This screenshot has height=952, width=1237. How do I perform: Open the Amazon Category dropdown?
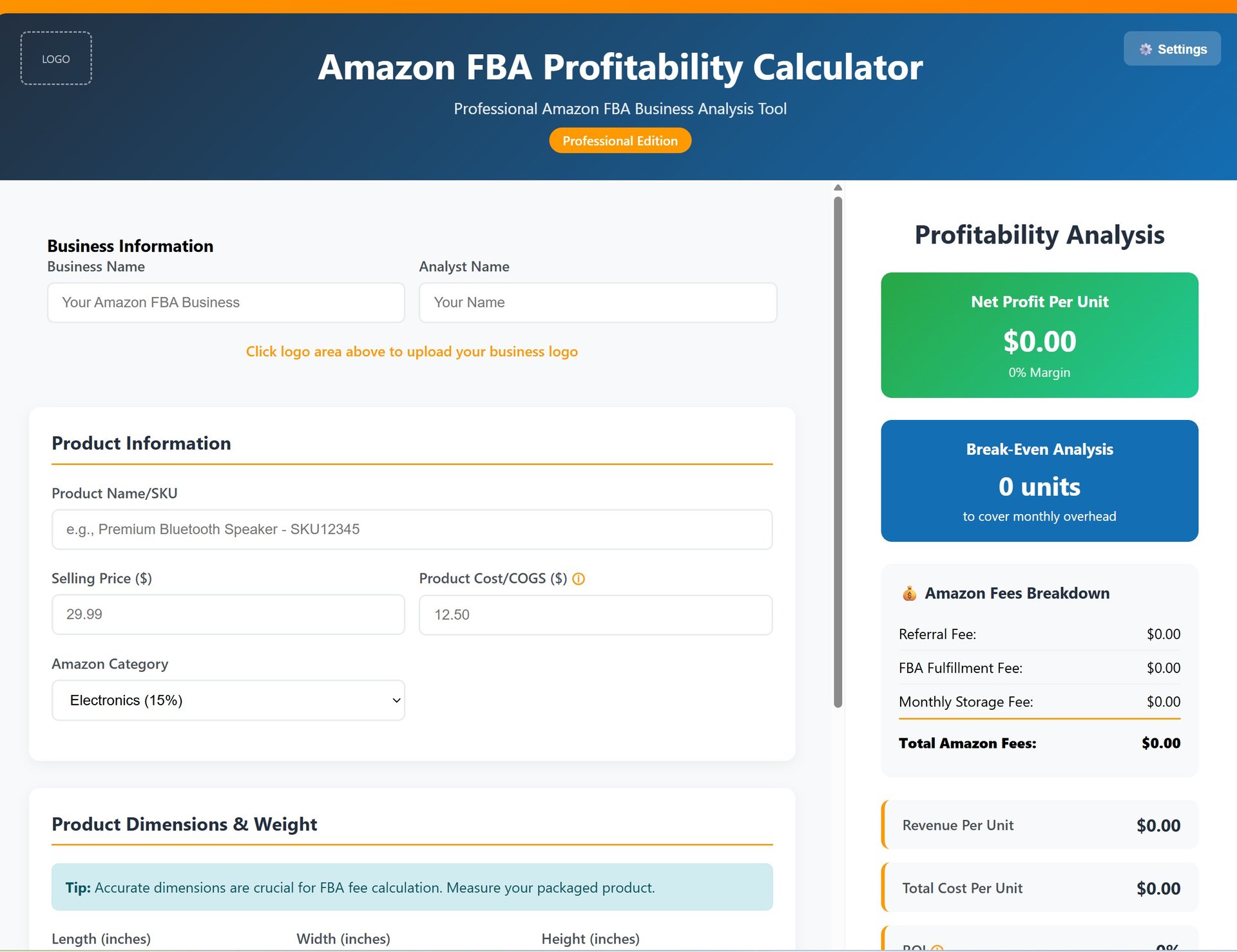pos(228,700)
